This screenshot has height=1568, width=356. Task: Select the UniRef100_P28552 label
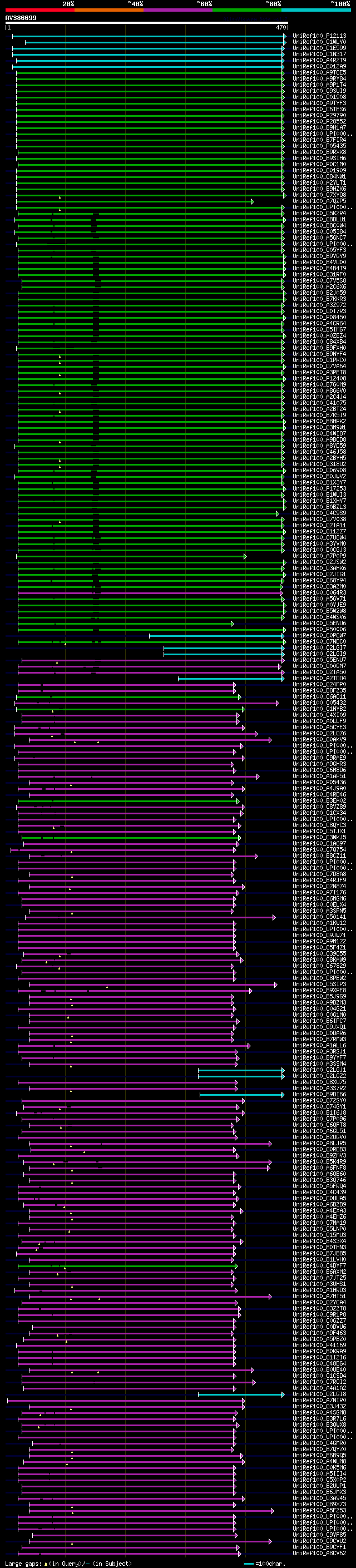[319, 121]
